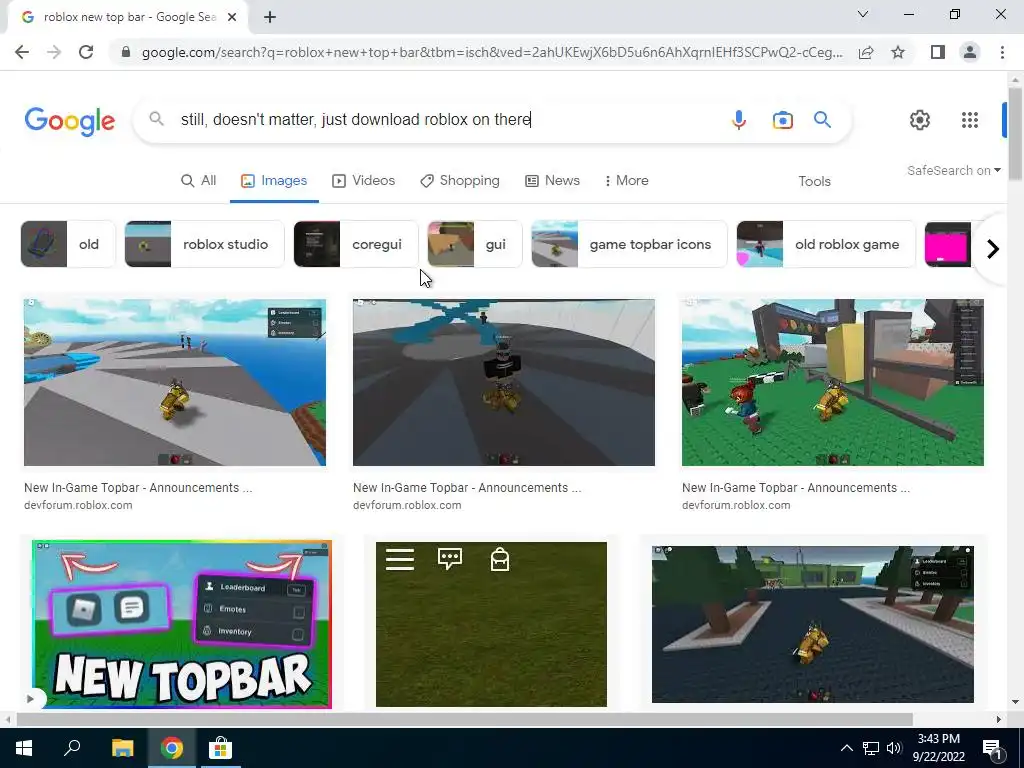
Task: Expand the More search options
Action: (626, 181)
